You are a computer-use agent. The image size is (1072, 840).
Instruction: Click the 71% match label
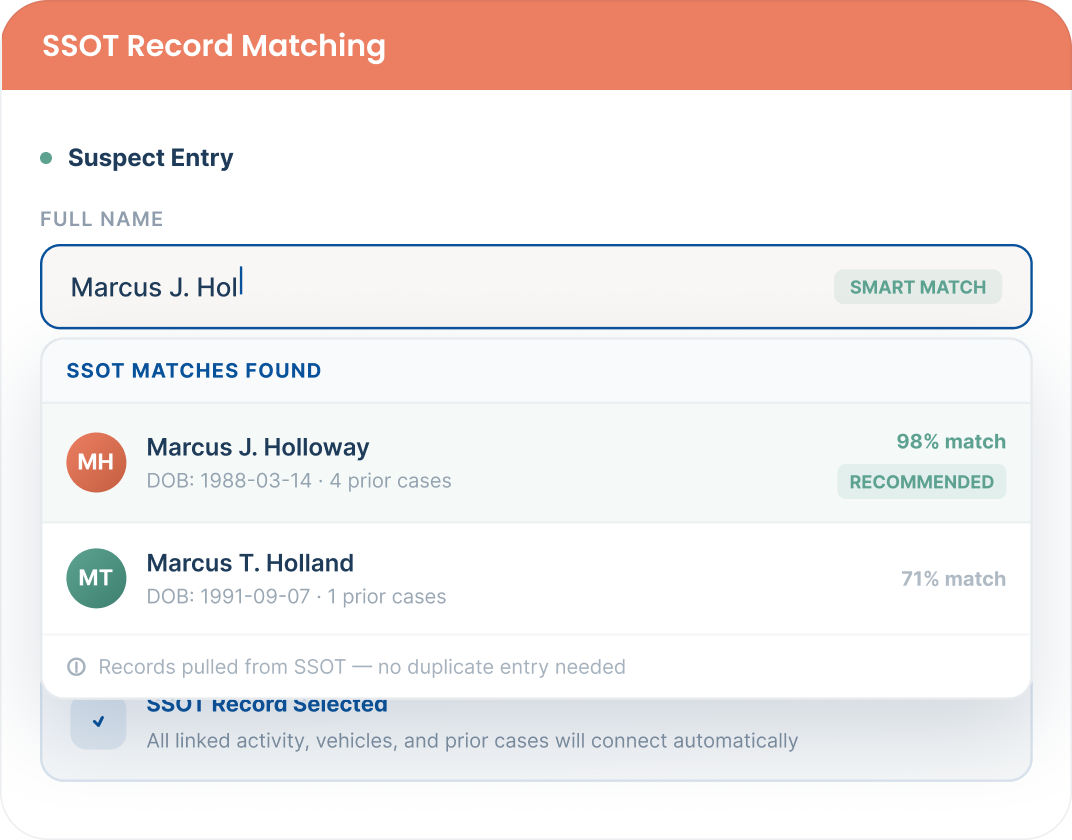click(953, 579)
